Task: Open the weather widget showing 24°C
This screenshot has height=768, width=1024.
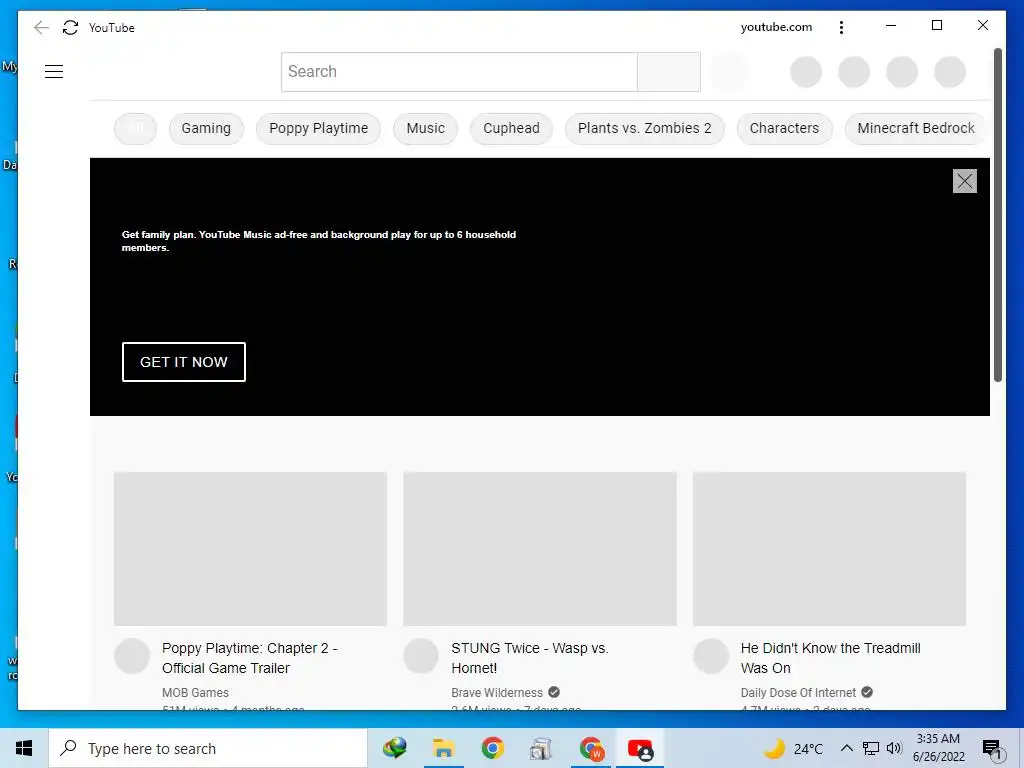Action: tap(793, 748)
